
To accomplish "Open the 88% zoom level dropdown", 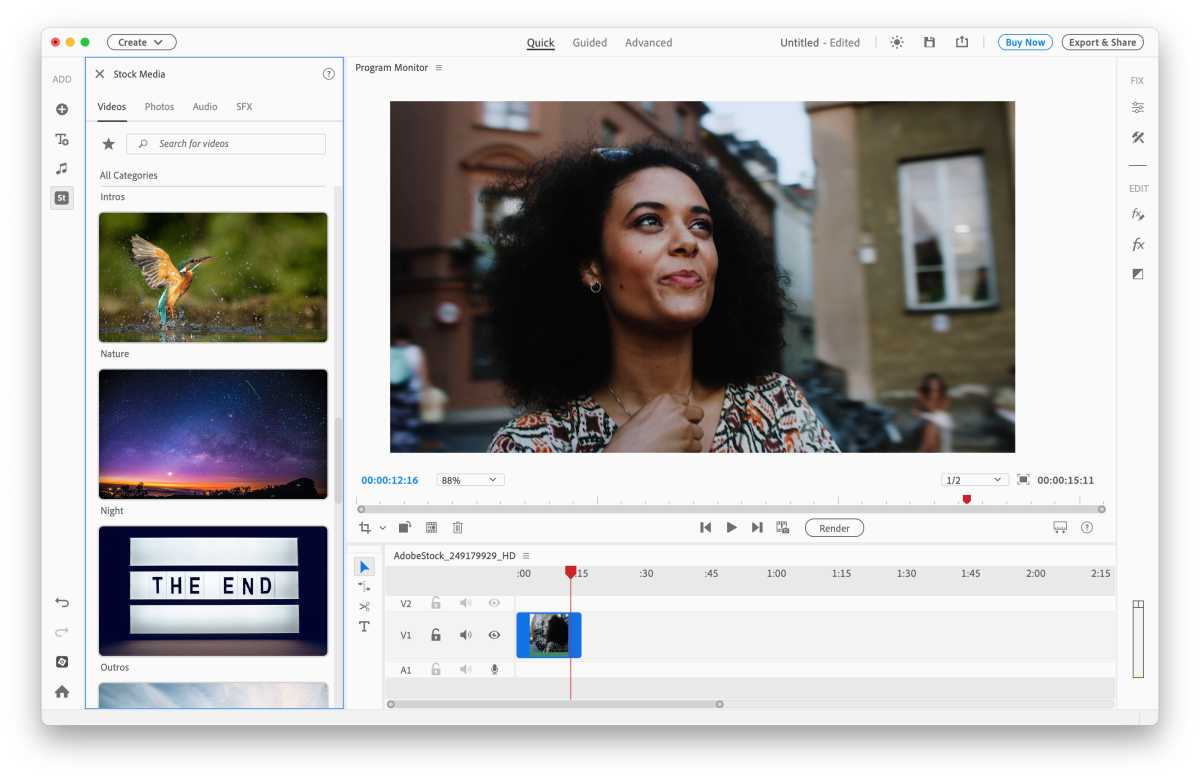I will (x=470, y=479).
